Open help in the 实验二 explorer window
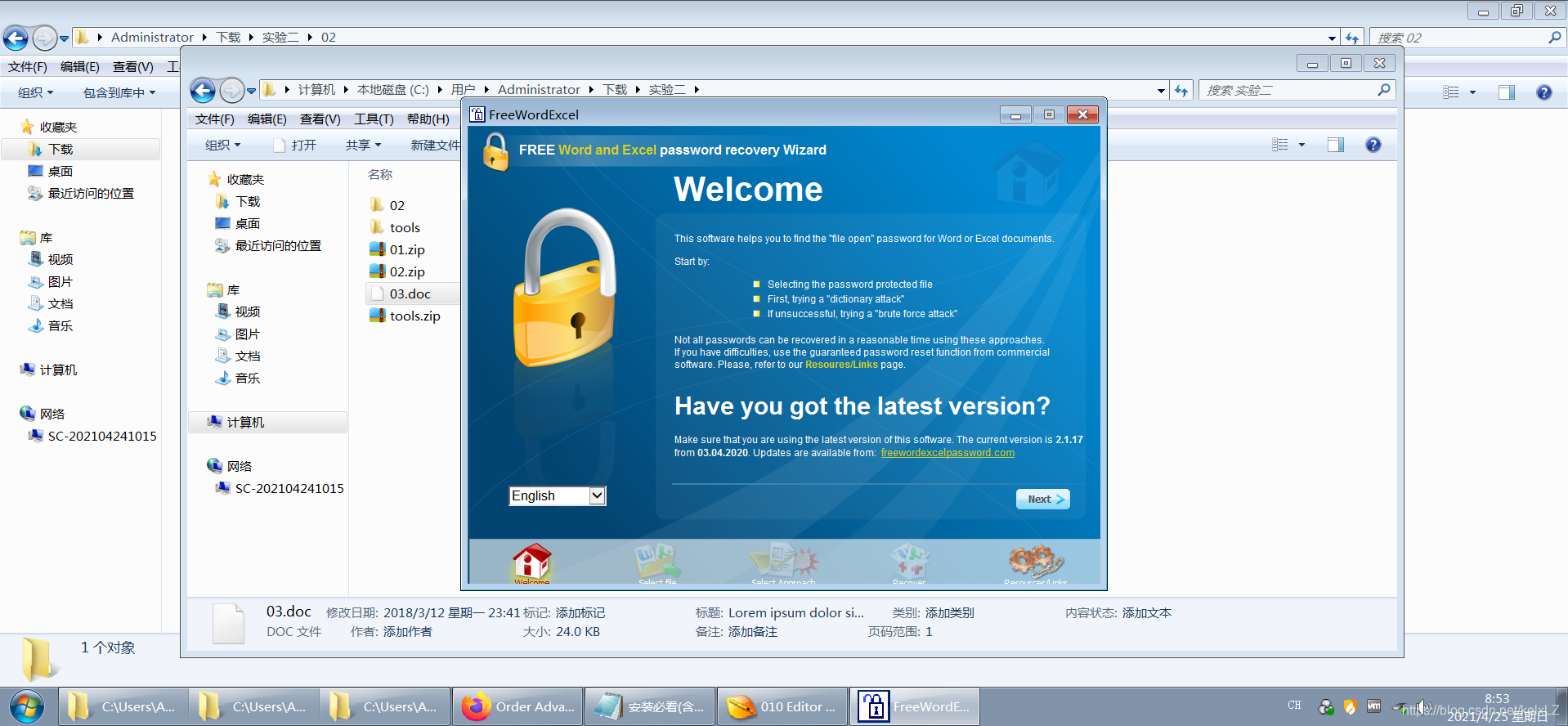The height and width of the screenshot is (726, 1568). pos(1373,145)
